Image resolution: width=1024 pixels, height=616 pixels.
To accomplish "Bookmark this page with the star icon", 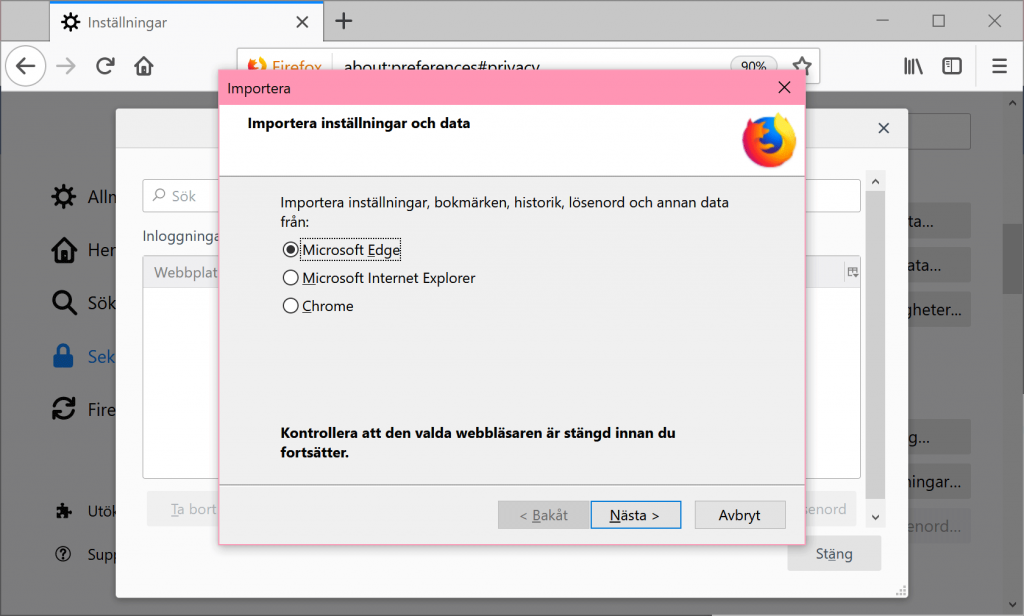I will (801, 66).
